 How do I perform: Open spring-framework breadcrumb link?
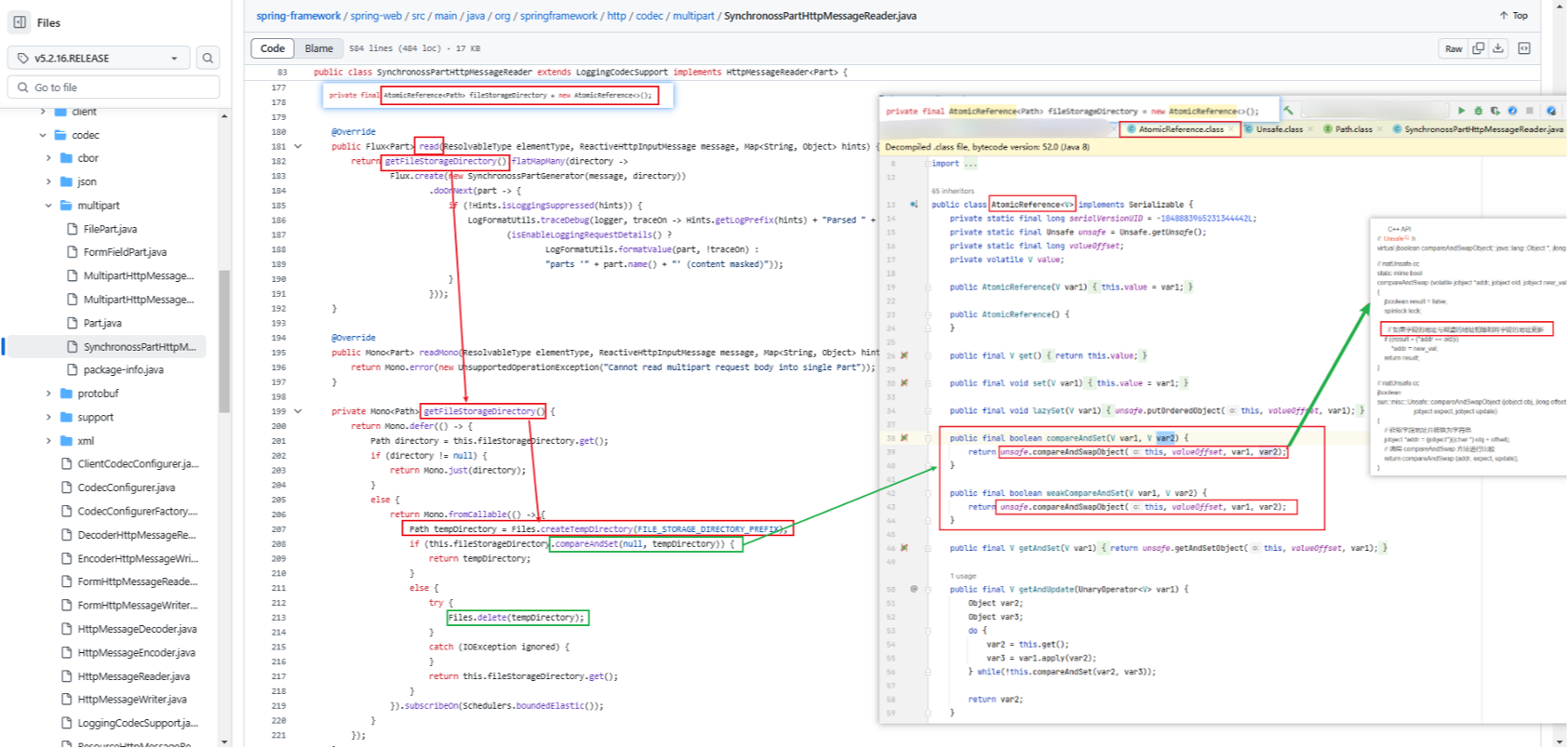coord(299,16)
